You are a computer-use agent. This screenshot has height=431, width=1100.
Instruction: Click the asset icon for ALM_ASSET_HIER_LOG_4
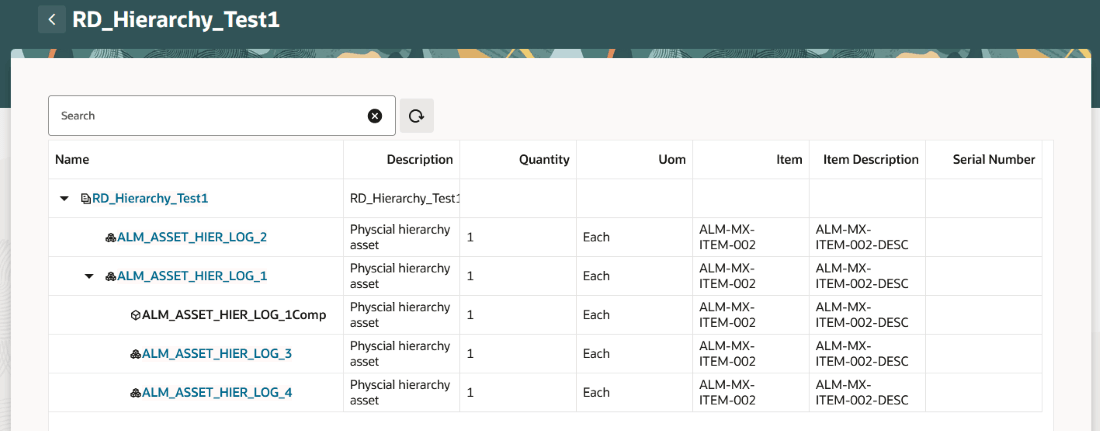point(135,393)
